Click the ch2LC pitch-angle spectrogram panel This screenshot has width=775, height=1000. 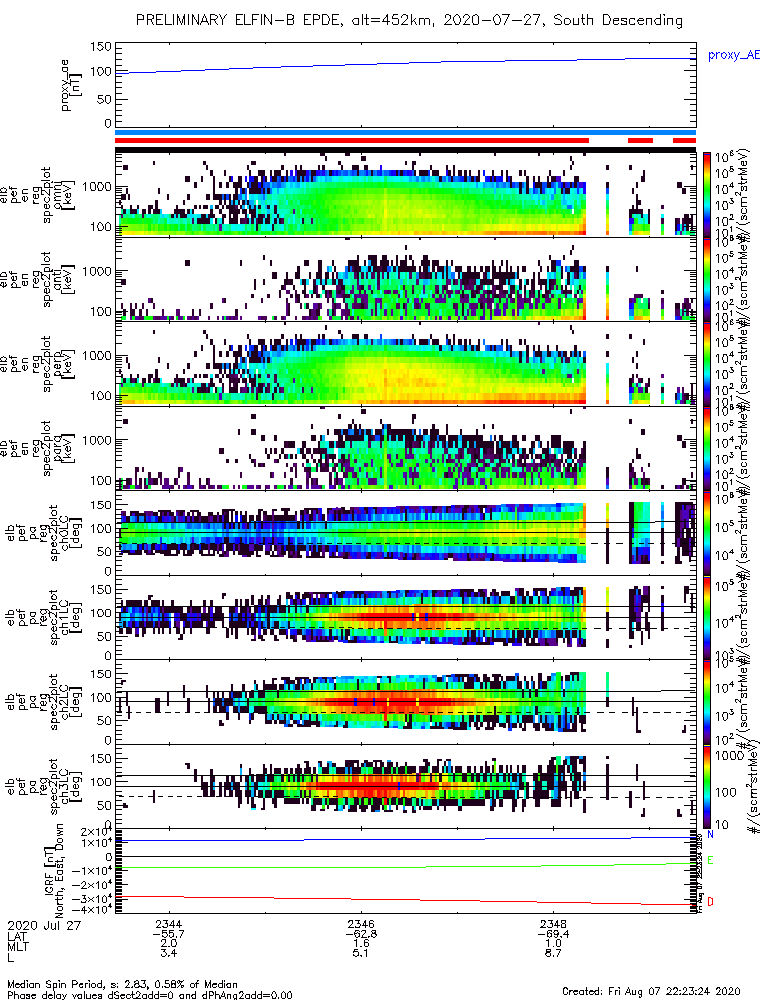tap(405, 702)
